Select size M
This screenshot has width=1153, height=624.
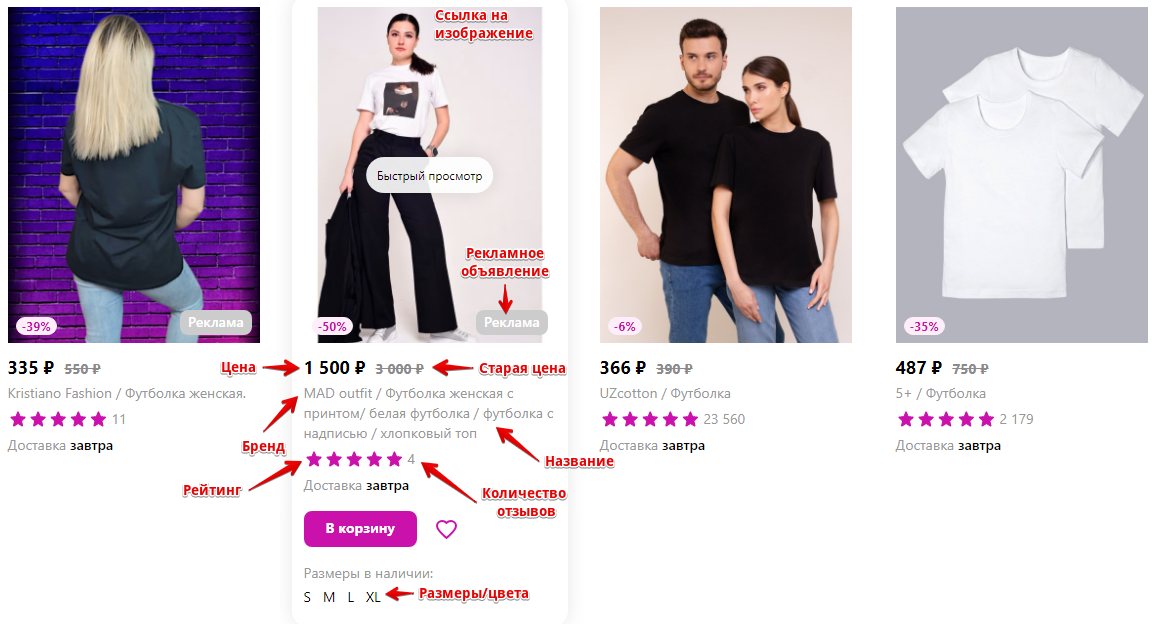tap(329, 597)
